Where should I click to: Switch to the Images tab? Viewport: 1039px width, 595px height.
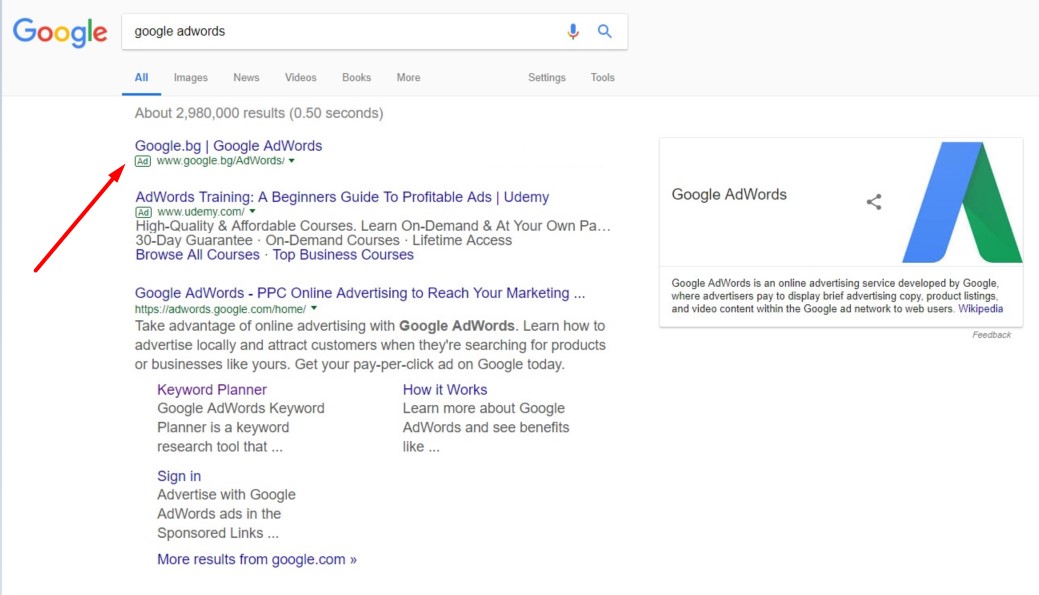(191, 78)
